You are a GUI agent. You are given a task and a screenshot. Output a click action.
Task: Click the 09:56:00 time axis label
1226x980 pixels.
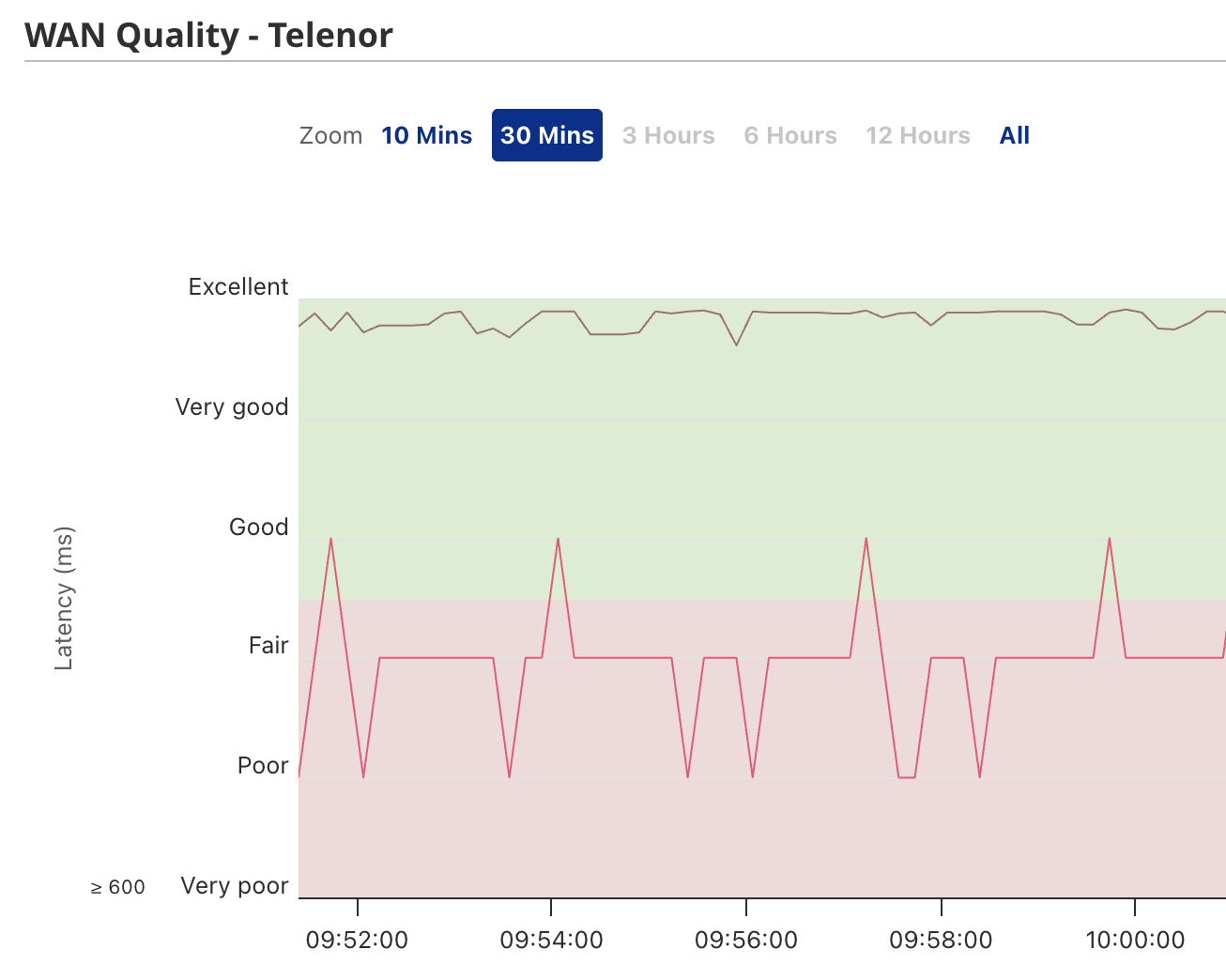(746, 940)
